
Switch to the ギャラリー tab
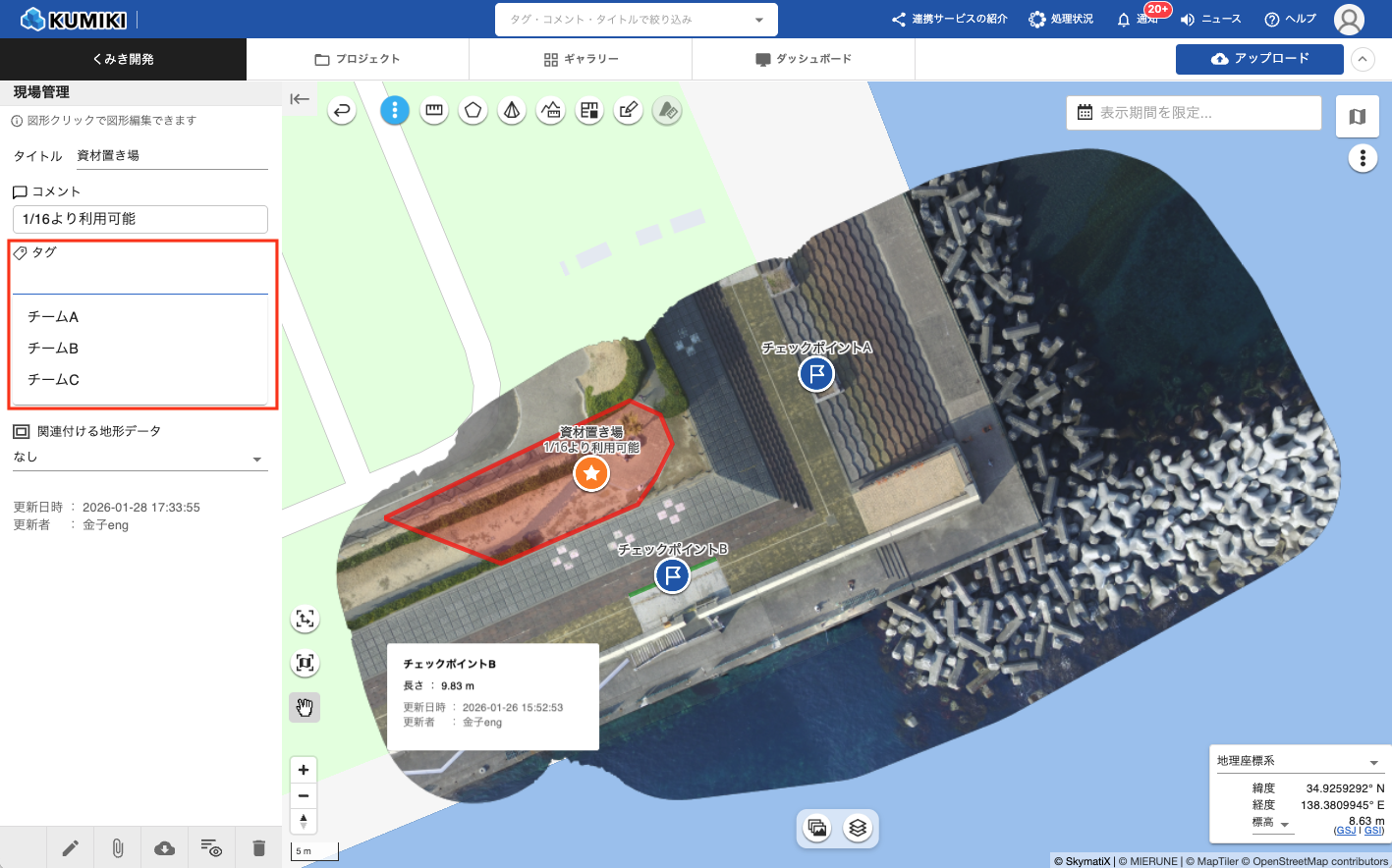tap(581, 59)
